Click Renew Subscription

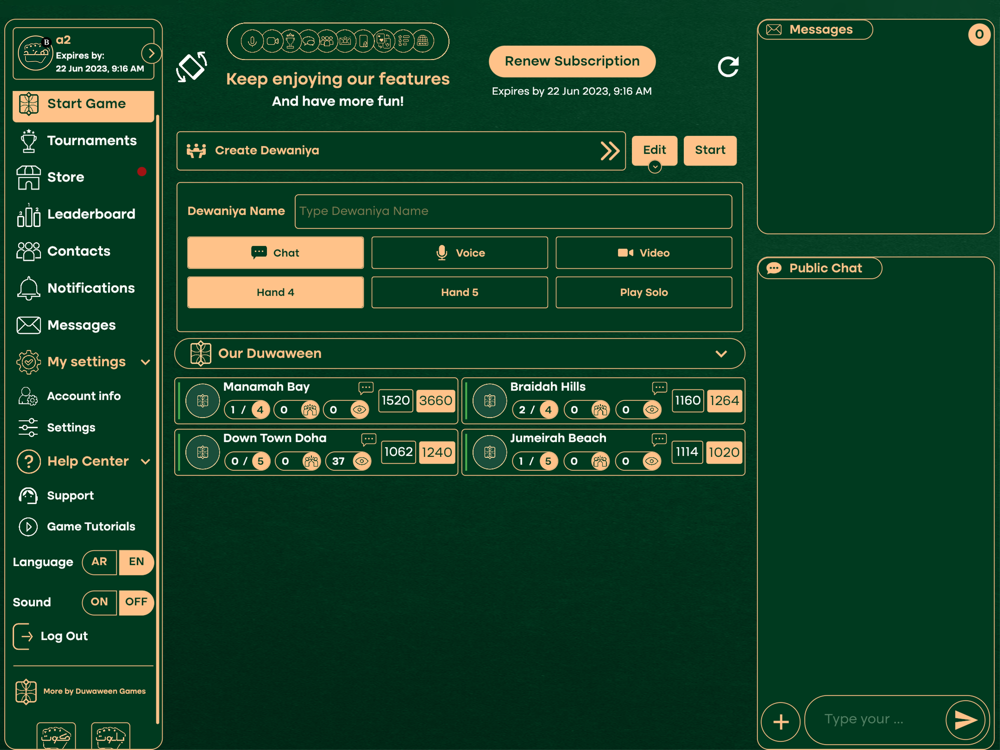pos(572,61)
